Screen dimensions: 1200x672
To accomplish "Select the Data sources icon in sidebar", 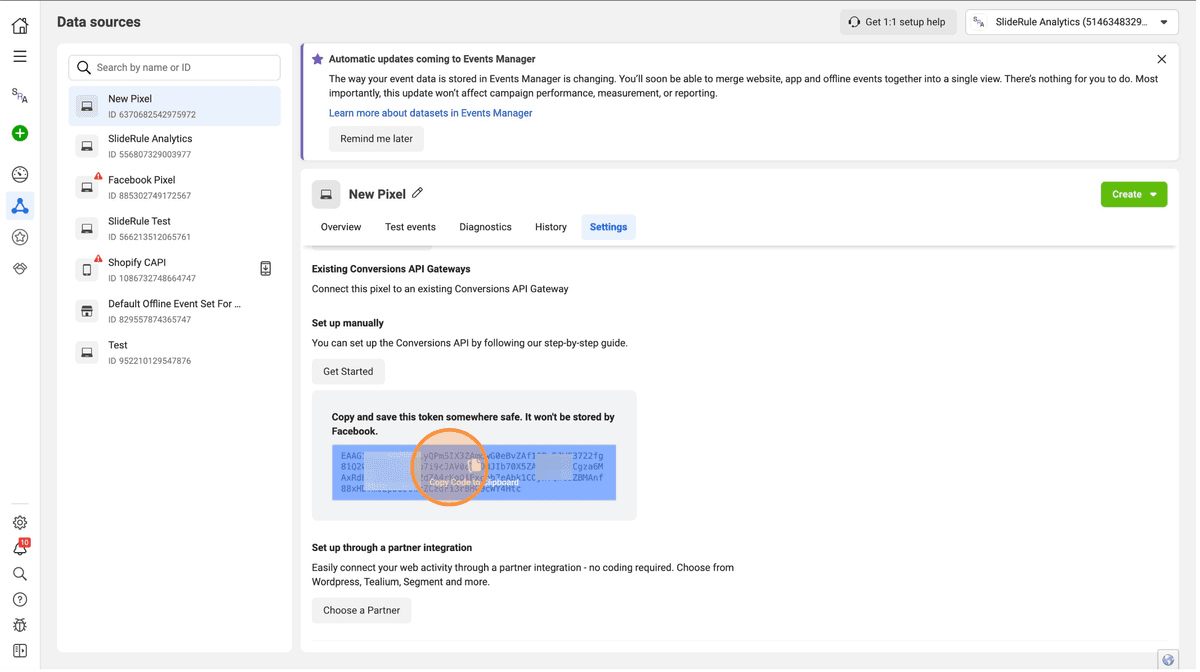I will click(x=20, y=206).
